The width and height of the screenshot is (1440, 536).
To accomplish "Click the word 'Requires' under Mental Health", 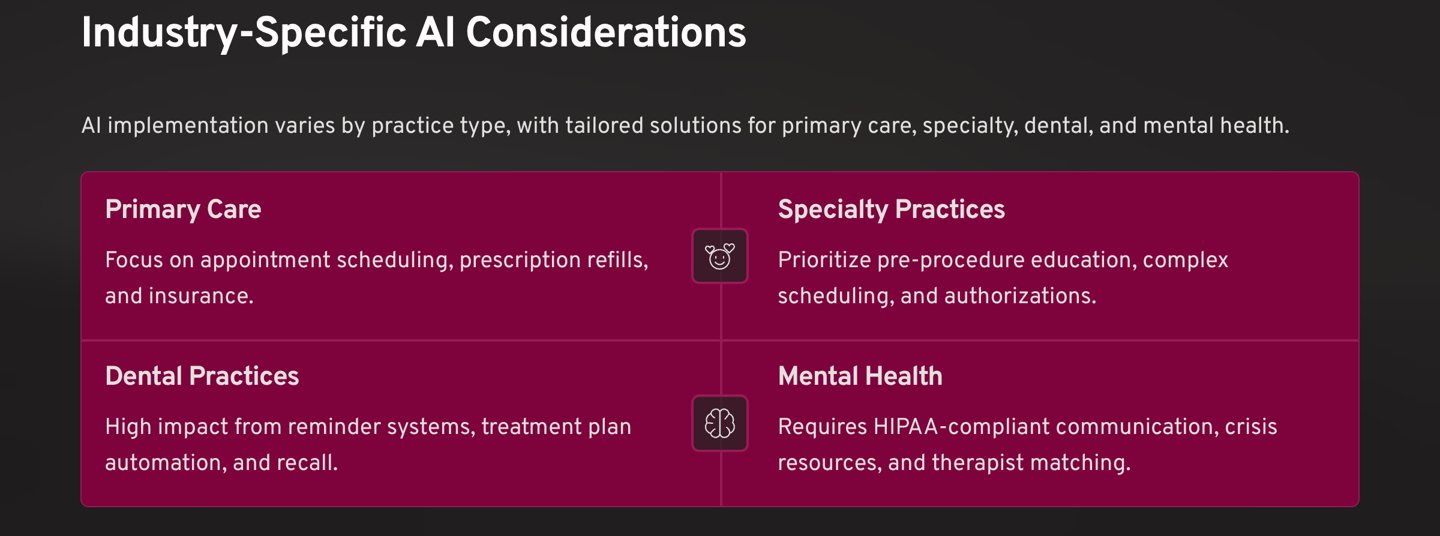I will [821, 428].
